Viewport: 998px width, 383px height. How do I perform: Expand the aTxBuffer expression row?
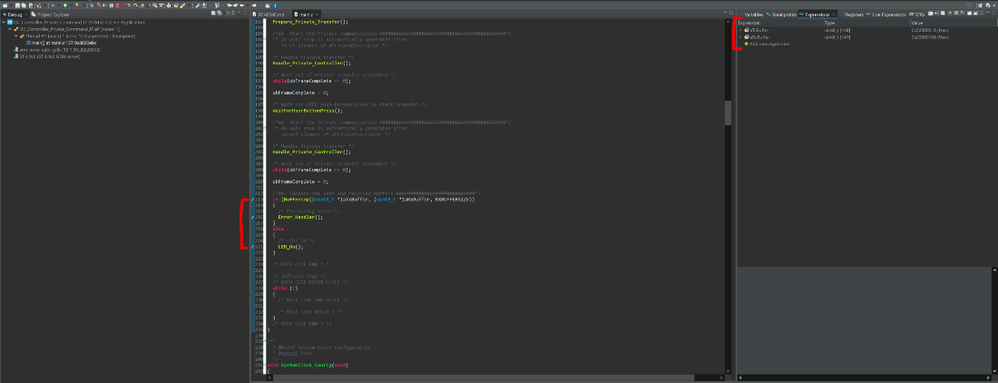740,30
